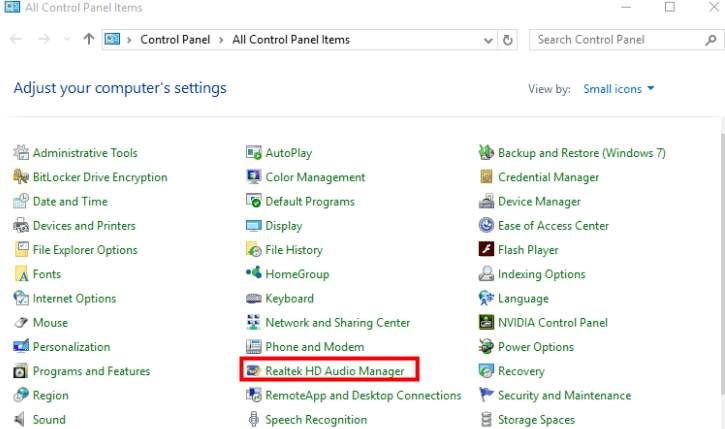Open Backup and Restore (Windows 7)
725x429 pixels.
pos(581,153)
